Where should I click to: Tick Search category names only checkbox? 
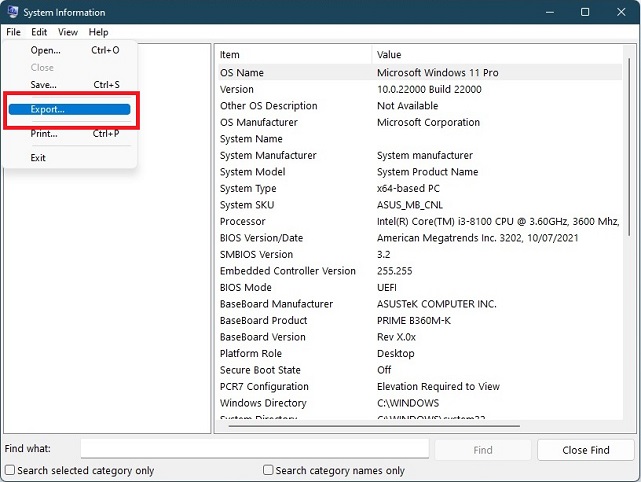pyautogui.click(x=268, y=470)
